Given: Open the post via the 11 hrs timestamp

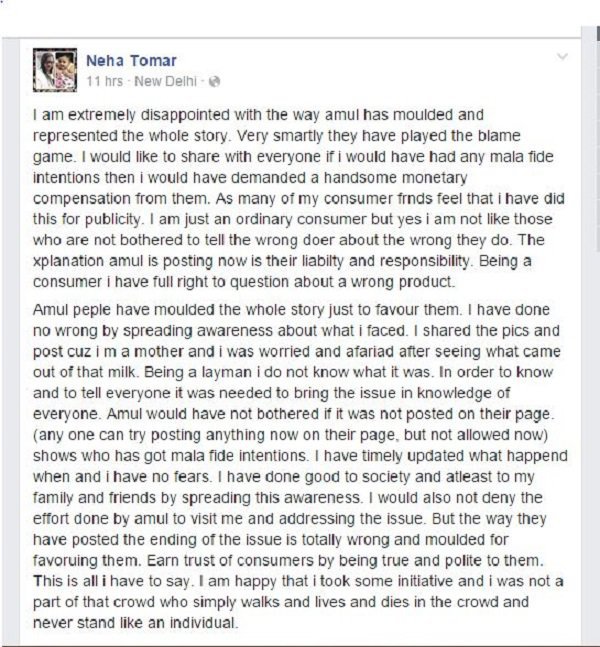Looking at the screenshot, I should (x=104, y=81).
